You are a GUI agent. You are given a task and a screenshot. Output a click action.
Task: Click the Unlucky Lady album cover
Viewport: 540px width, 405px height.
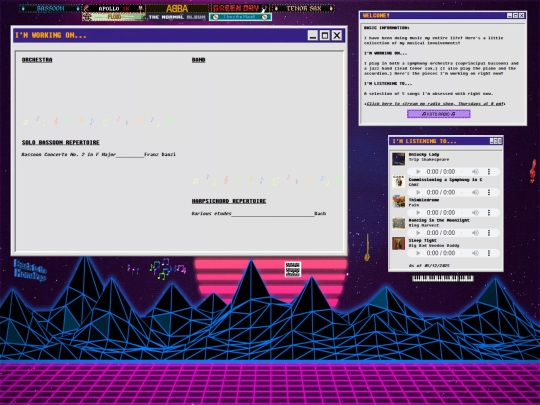(x=398, y=159)
